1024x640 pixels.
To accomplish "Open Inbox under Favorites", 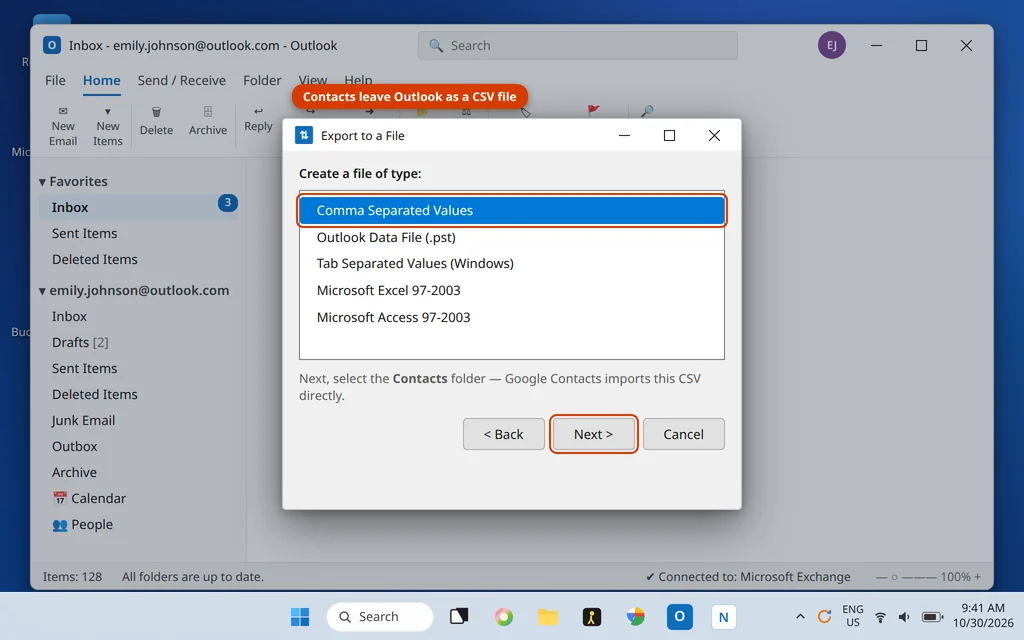I will [x=138, y=207].
